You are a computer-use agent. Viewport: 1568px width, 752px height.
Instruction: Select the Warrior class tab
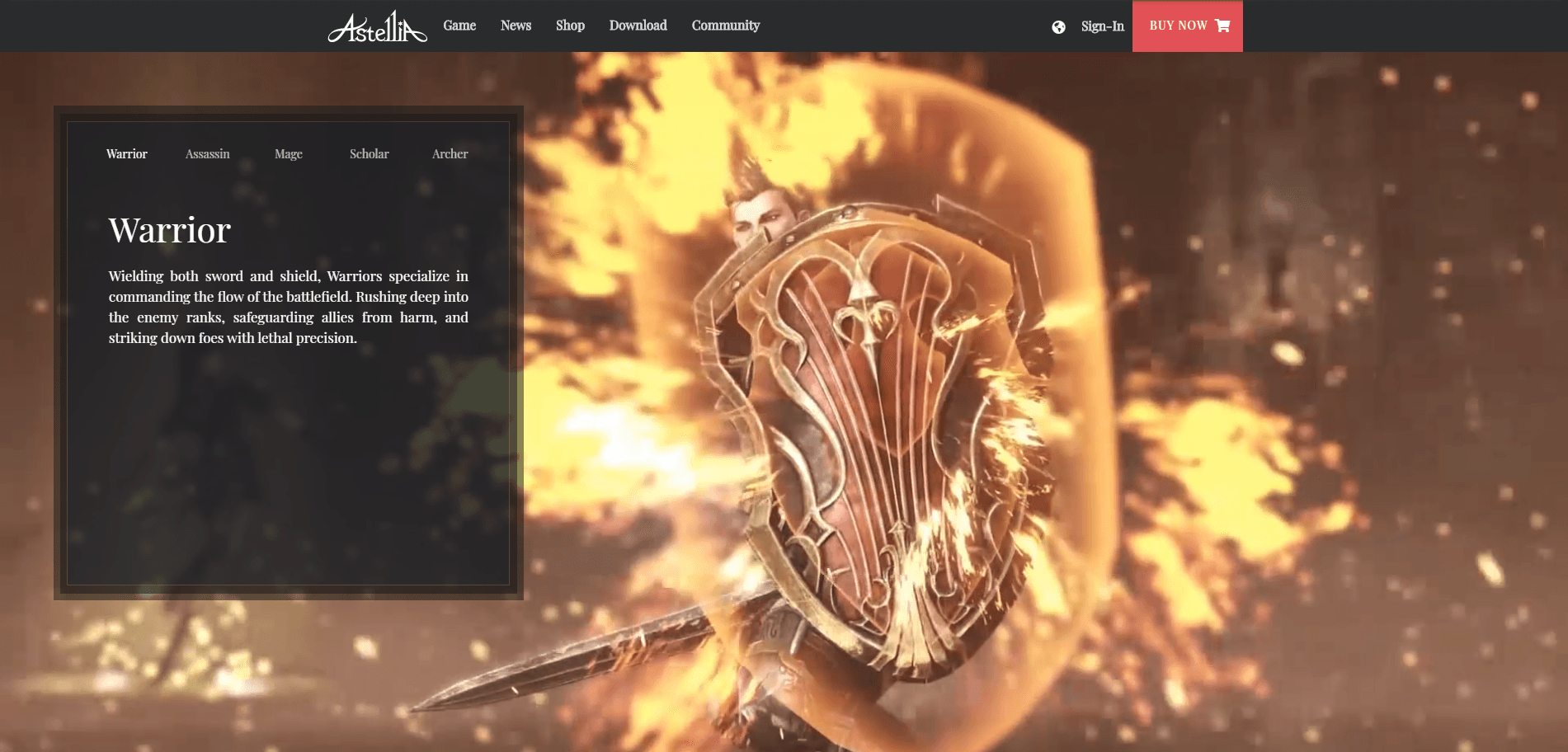click(x=127, y=154)
